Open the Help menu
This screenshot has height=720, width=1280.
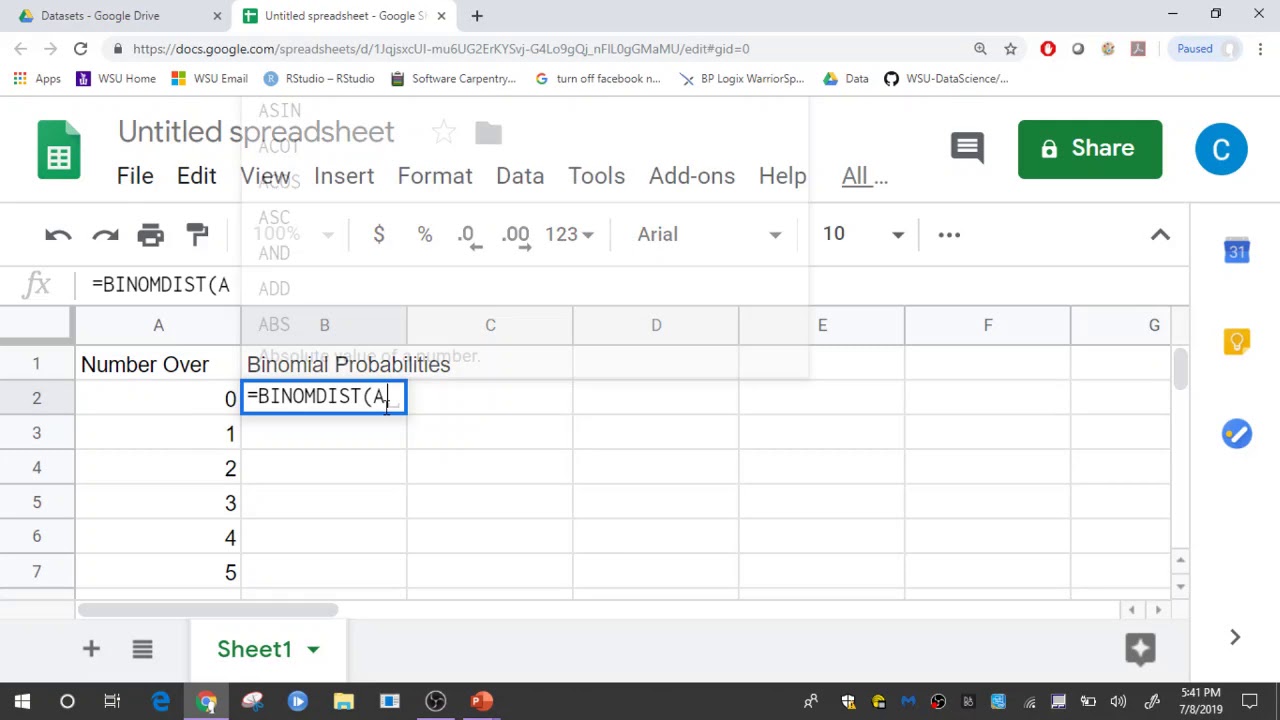click(x=782, y=176)
